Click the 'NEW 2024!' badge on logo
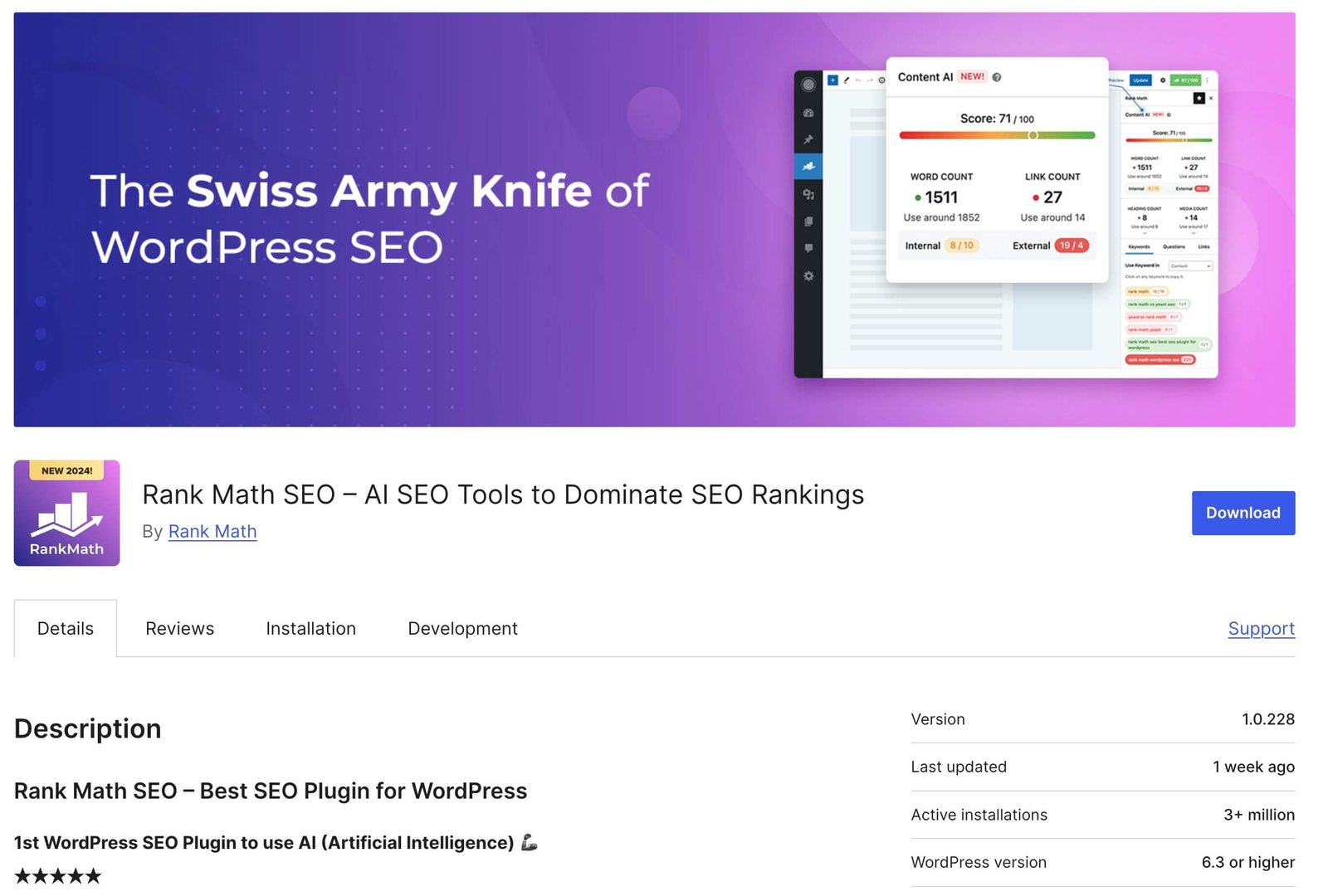Screen dimensions: 1328x896 [x=67, y=470]
